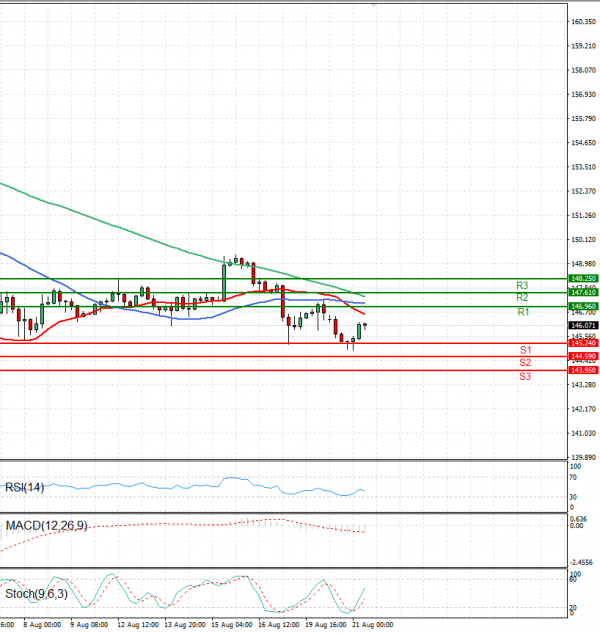Click the R1 resistance level label
The image size is (600, 633).
[x=523, y=312]
